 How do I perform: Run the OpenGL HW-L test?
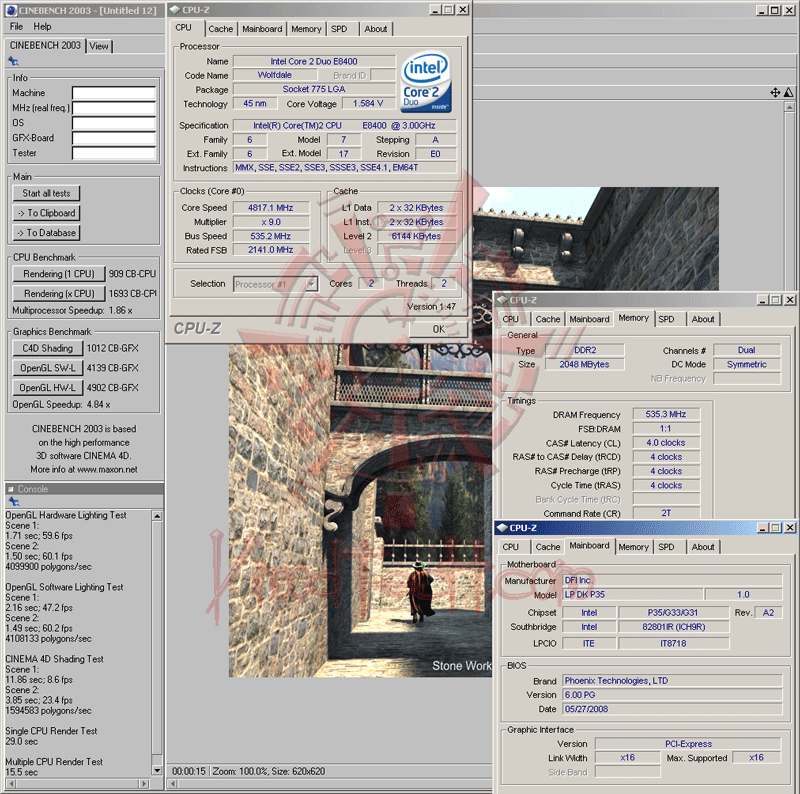[47, 388]
